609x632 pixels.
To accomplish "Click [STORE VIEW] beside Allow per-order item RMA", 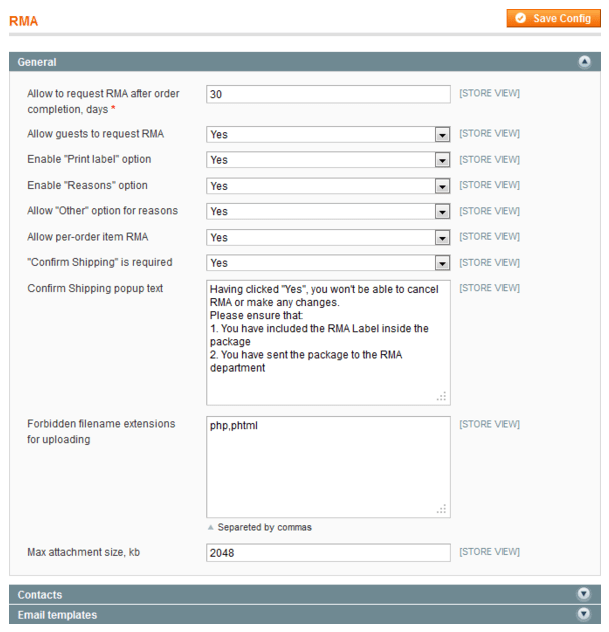I will [x=489, y=236].
